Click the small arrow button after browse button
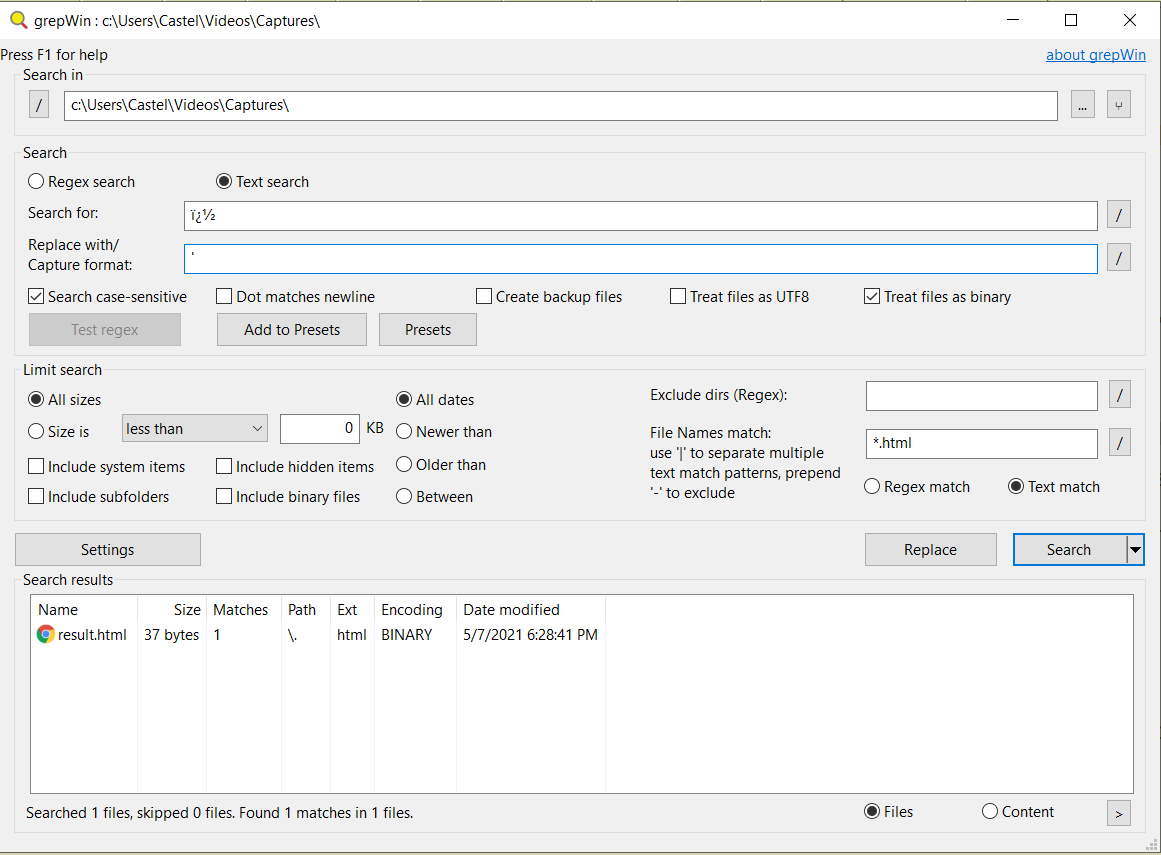 (1119, 105)
